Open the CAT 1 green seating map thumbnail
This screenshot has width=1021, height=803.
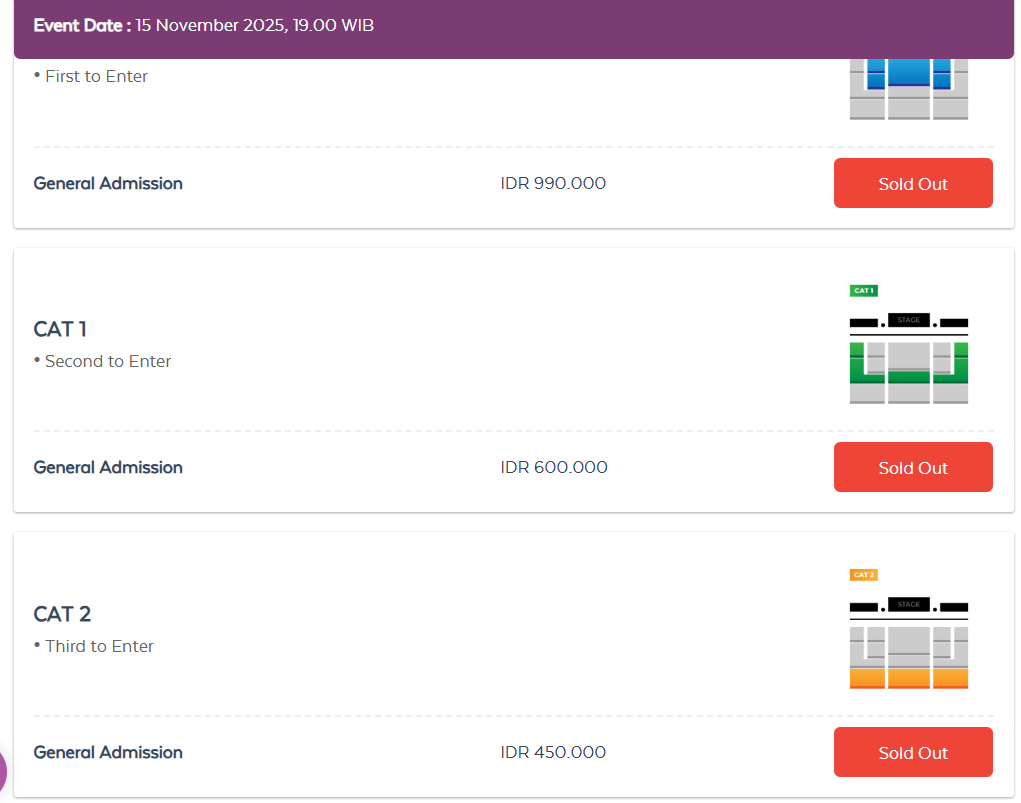[x=909, y=345]
